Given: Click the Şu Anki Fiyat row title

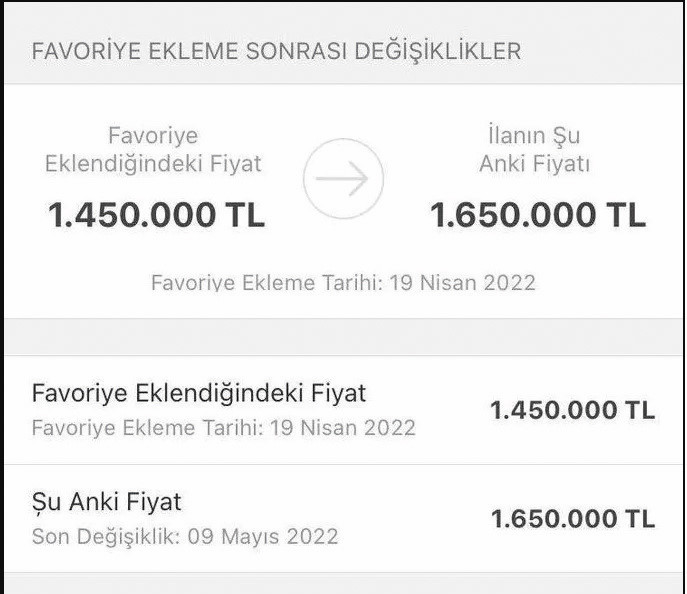Looking at the screenshot, I should 106,502.
